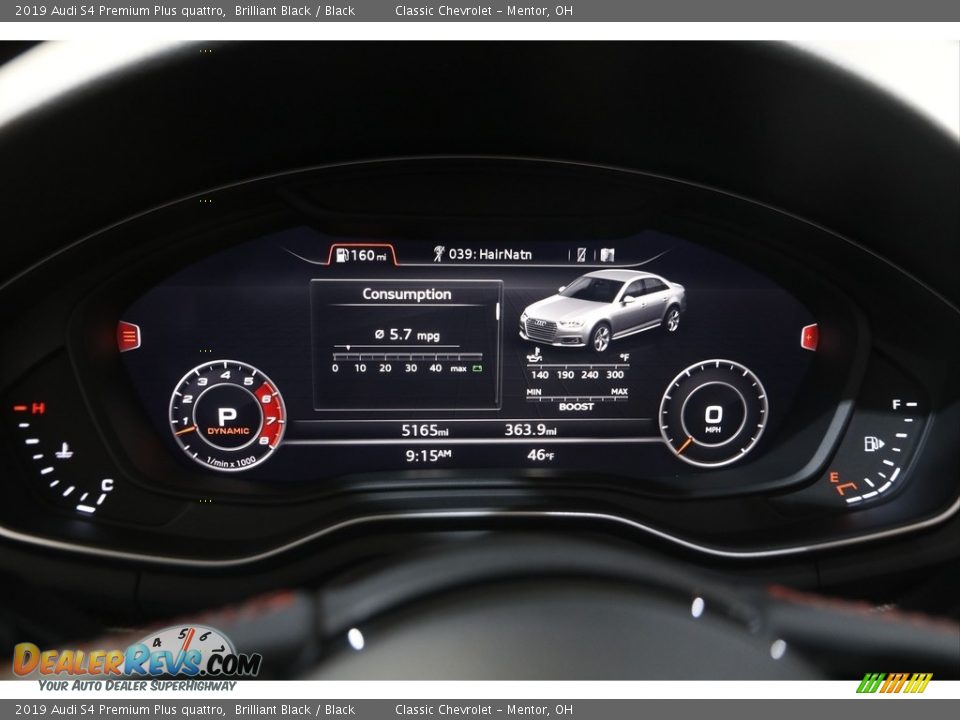Click the DYNAMIC drive mode label

(x=228, y=431)
